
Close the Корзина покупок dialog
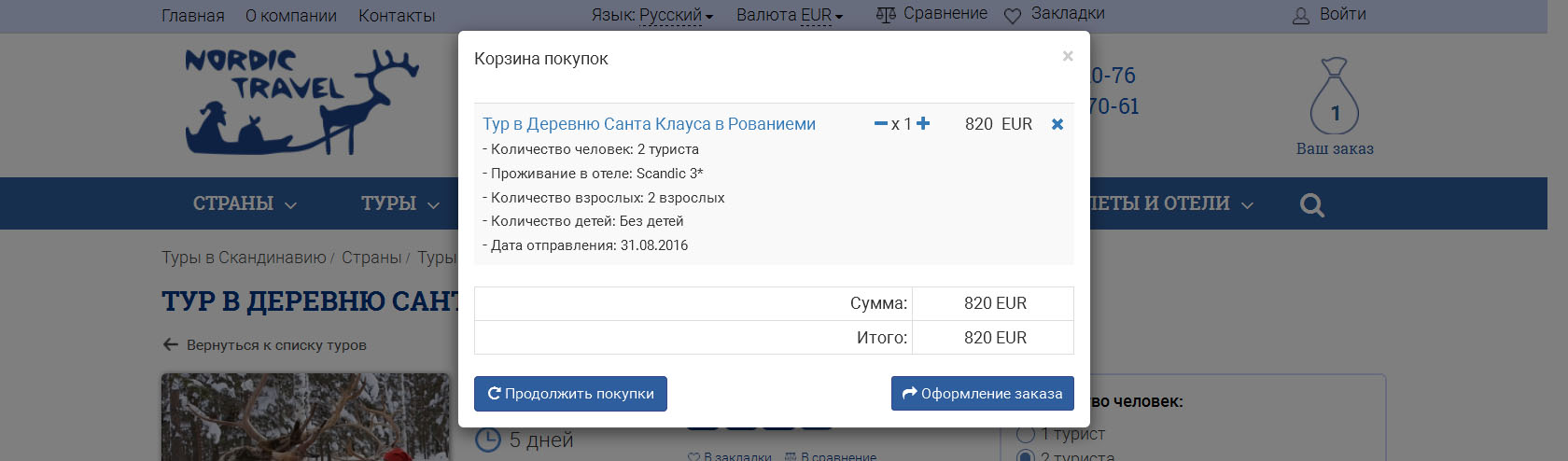pyautogui.click(x=1068, y=57)
